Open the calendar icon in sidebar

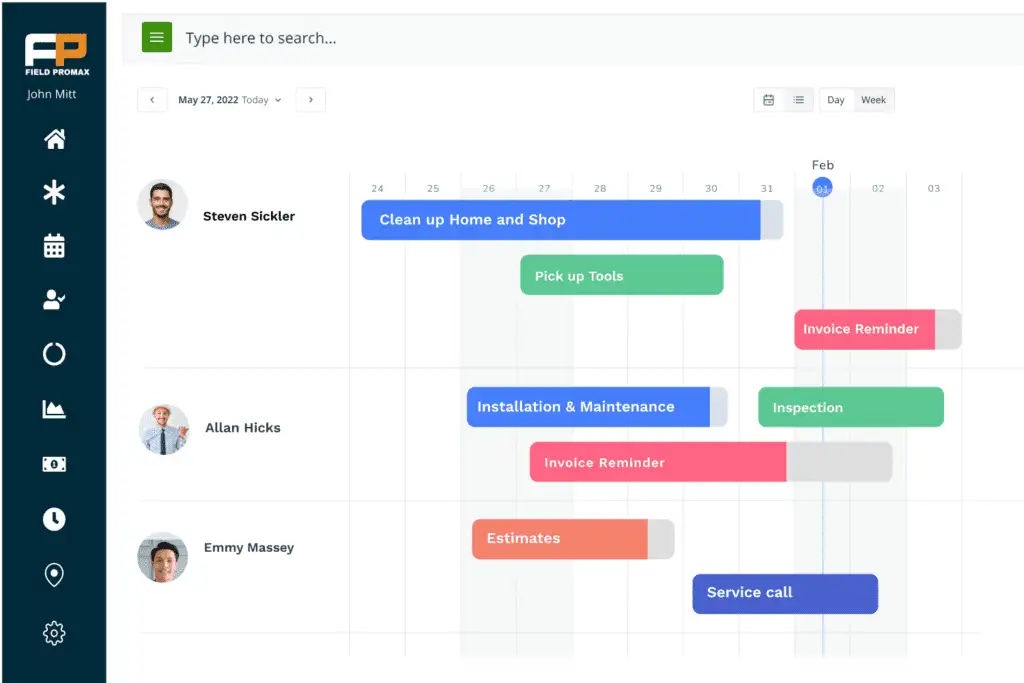(54, 246)
